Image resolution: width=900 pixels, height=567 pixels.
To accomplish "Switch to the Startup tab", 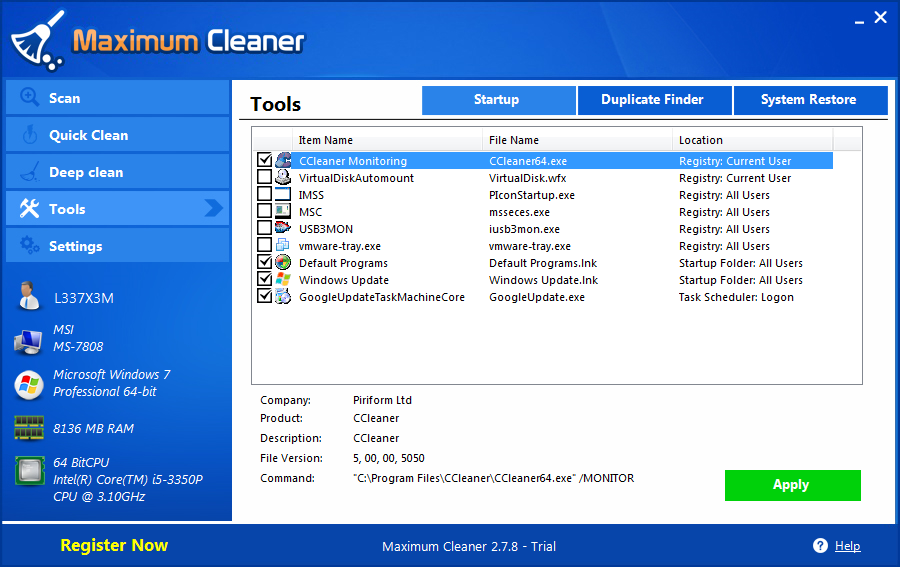I will click(x=498, y=100).
